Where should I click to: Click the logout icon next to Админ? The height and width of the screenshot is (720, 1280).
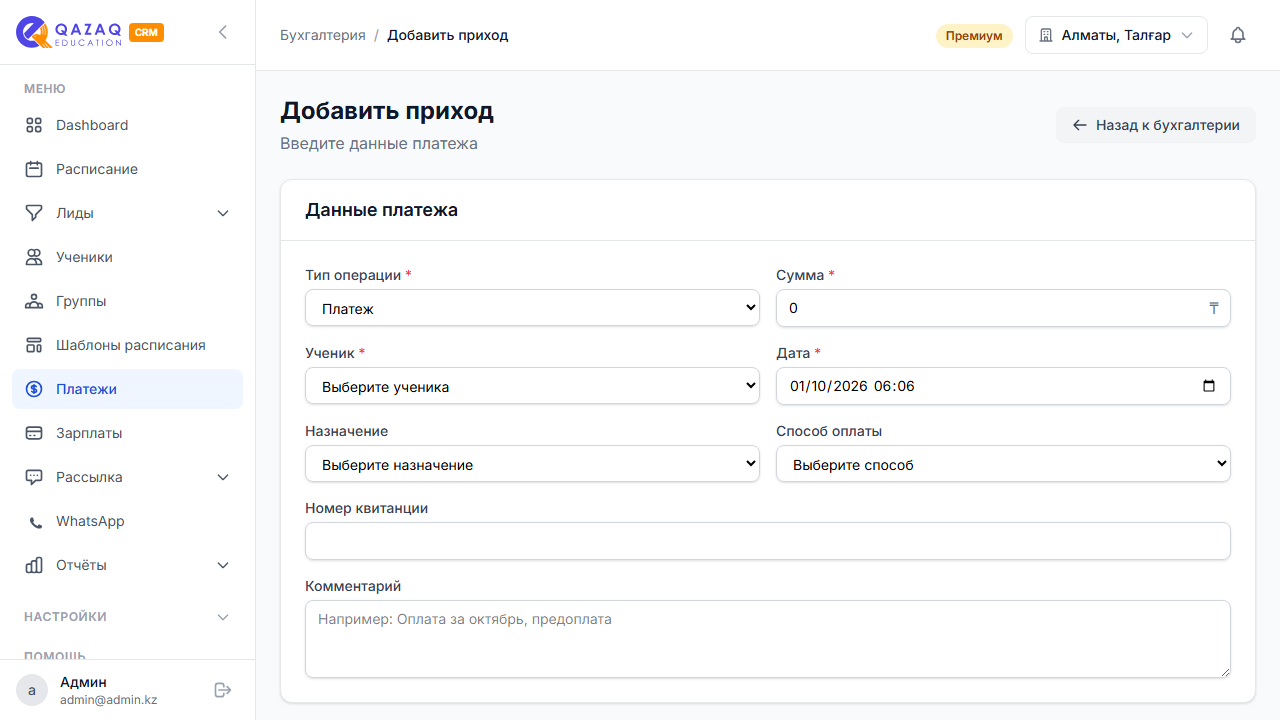click(x=223, y=690)
